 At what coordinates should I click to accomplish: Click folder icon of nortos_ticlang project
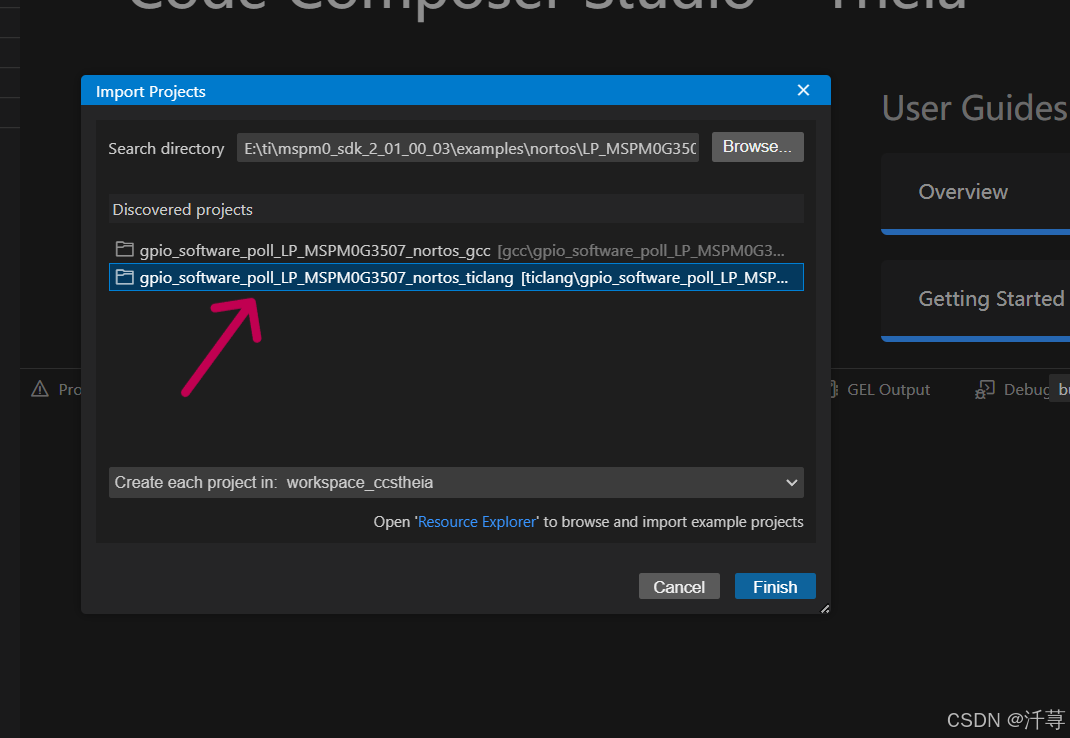pyautogui.click(x=124, y=276)
